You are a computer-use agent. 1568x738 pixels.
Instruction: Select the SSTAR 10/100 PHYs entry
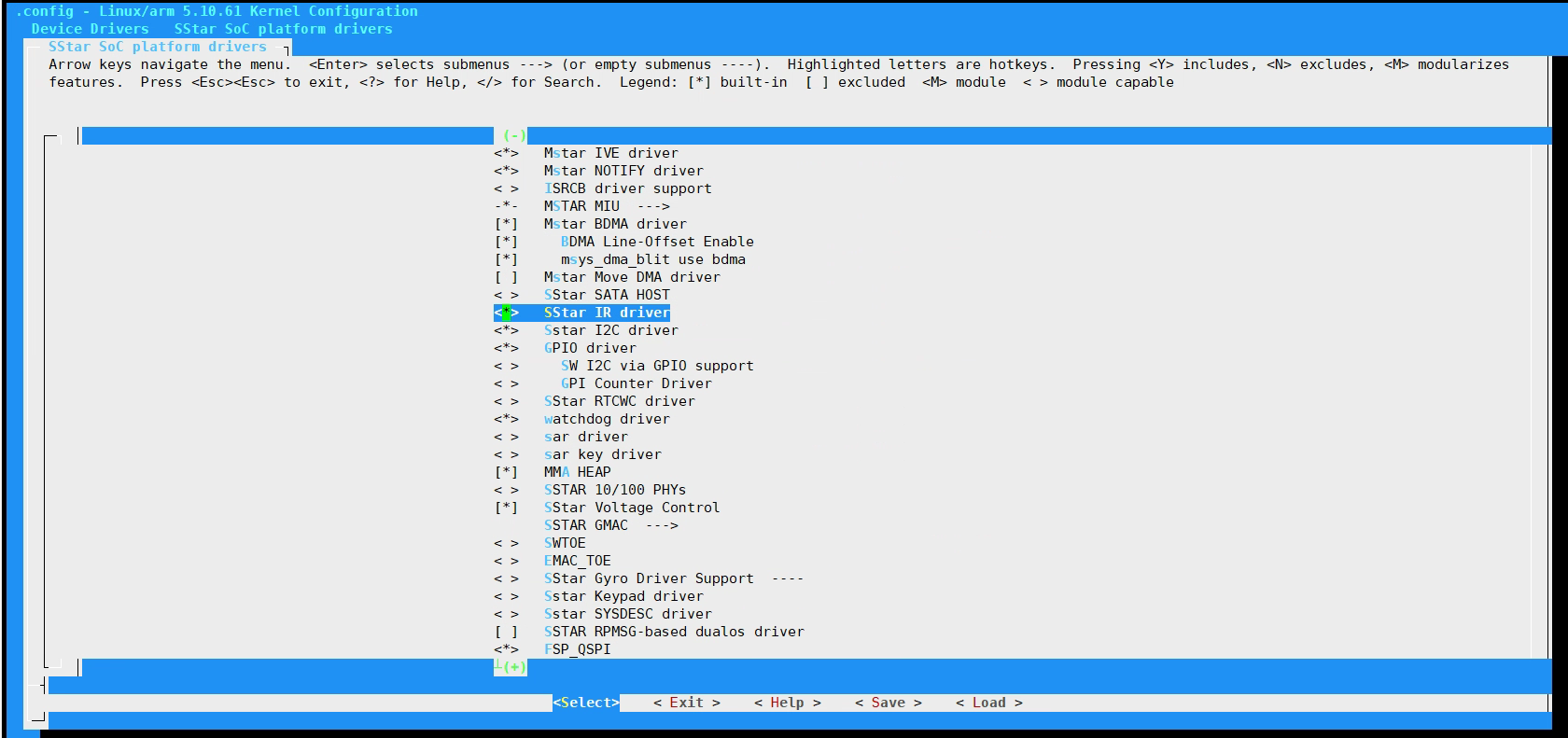click(x=615, y=490)
